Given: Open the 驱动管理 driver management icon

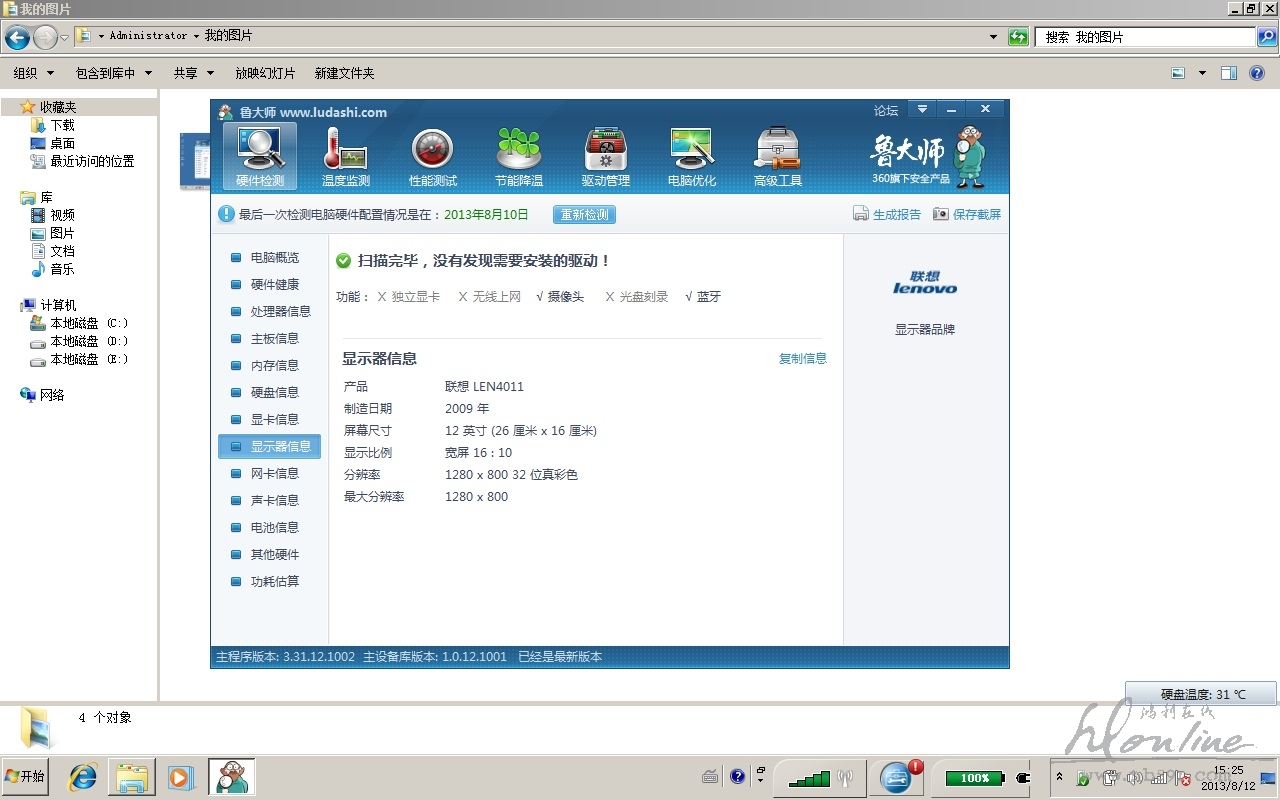Looking at the screenshot, I should [x=606, y=156].
